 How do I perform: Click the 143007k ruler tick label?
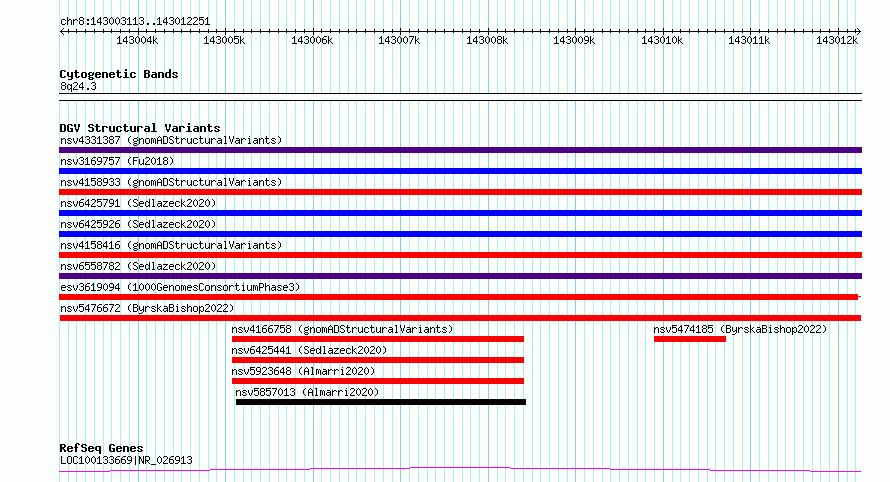coord(399,40)
